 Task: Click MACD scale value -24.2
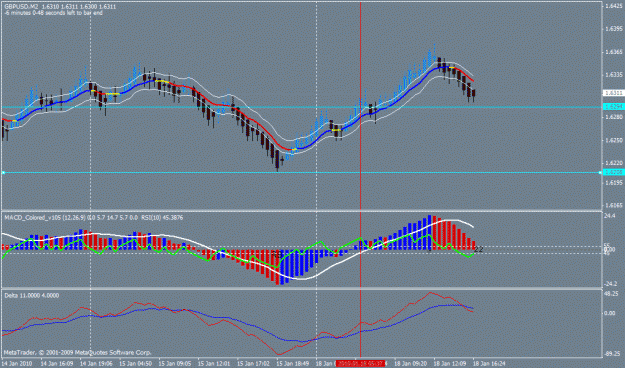click(610, 284)
